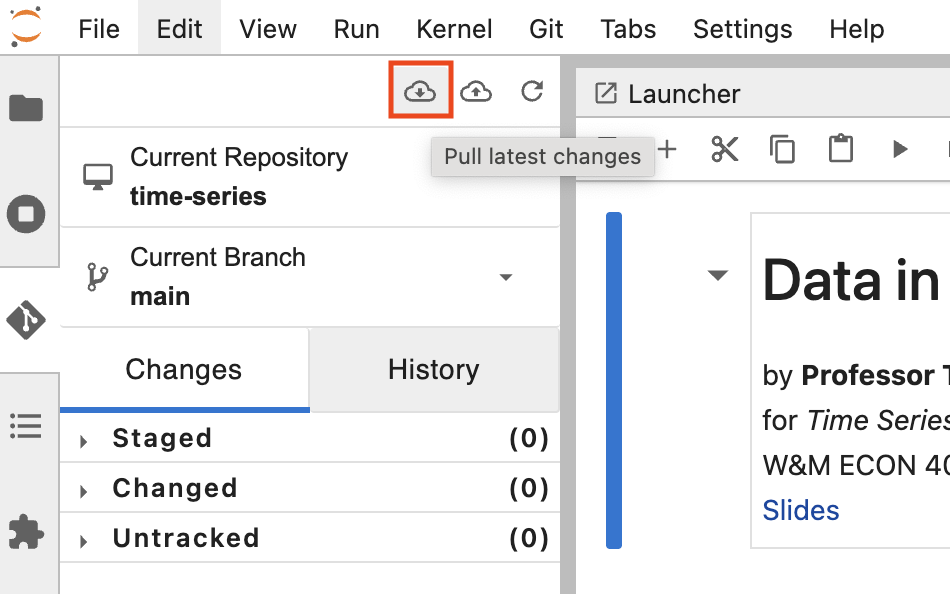The image size is (950, 594).
Task: Open the table of contents panel
Action: [x=25, y=427]
